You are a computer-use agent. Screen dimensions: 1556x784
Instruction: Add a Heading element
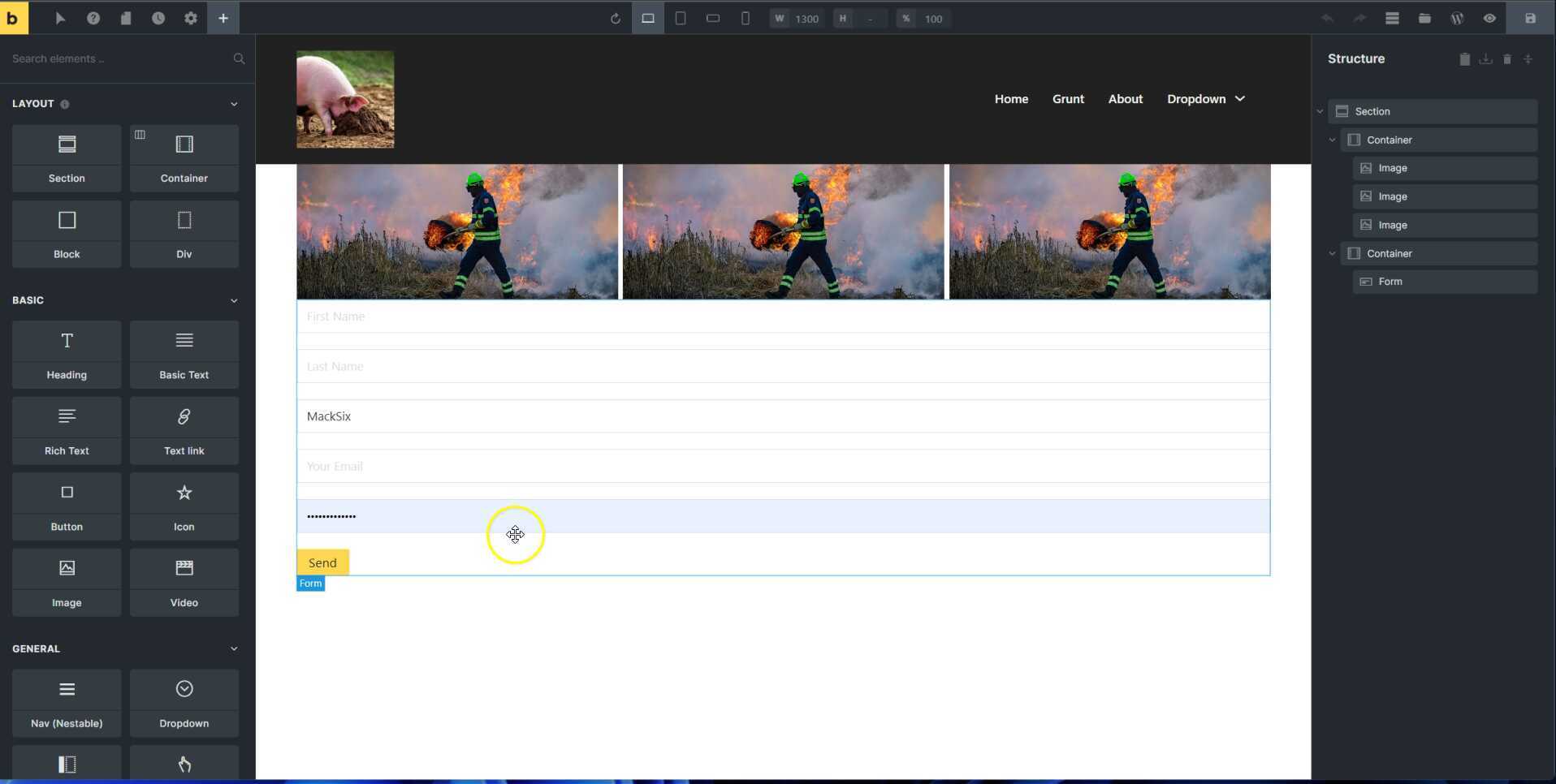pos(67,355)
